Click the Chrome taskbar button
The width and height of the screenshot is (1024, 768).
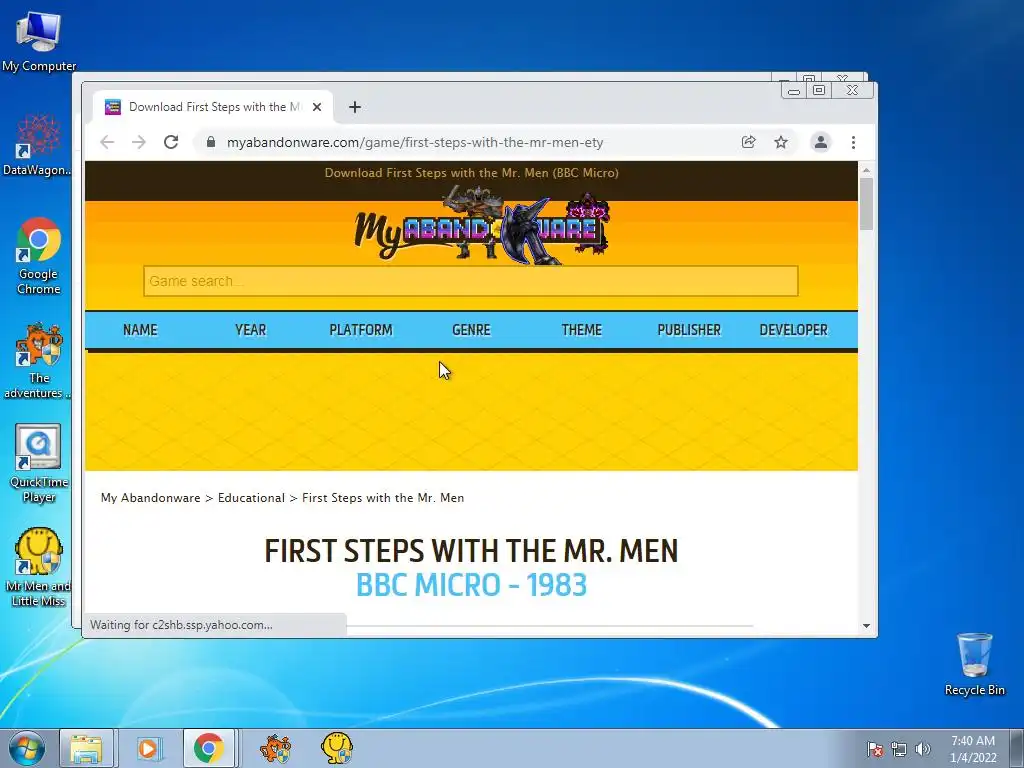[x=209, y=748]
